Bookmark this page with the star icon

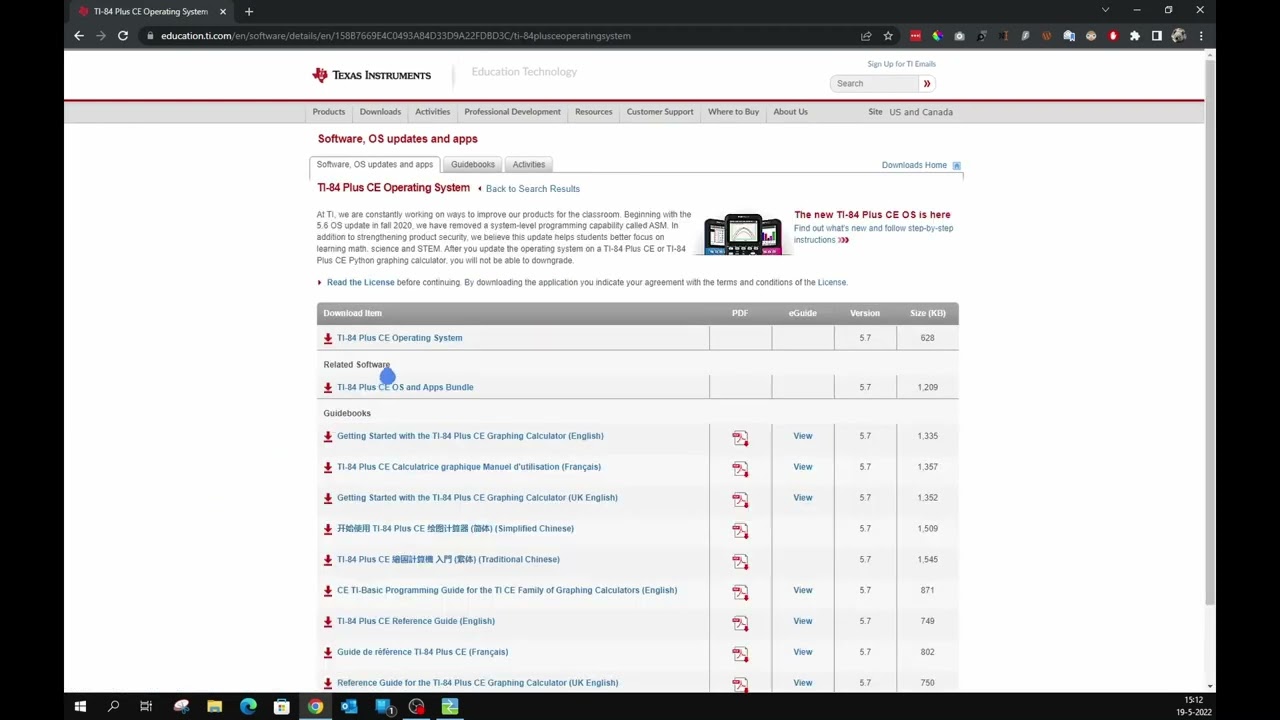click(x=887, y=36)
